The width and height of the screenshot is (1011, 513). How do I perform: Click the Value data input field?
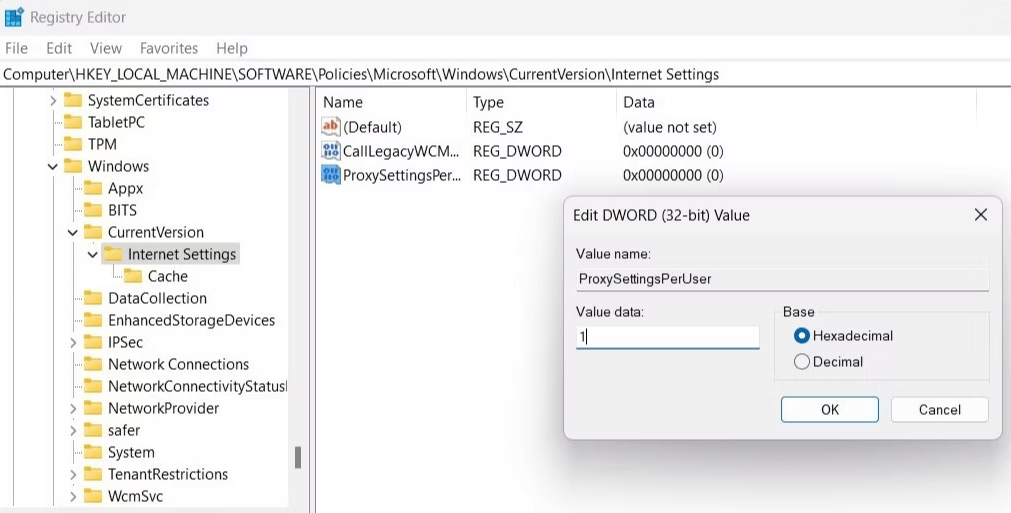[667, 336]
